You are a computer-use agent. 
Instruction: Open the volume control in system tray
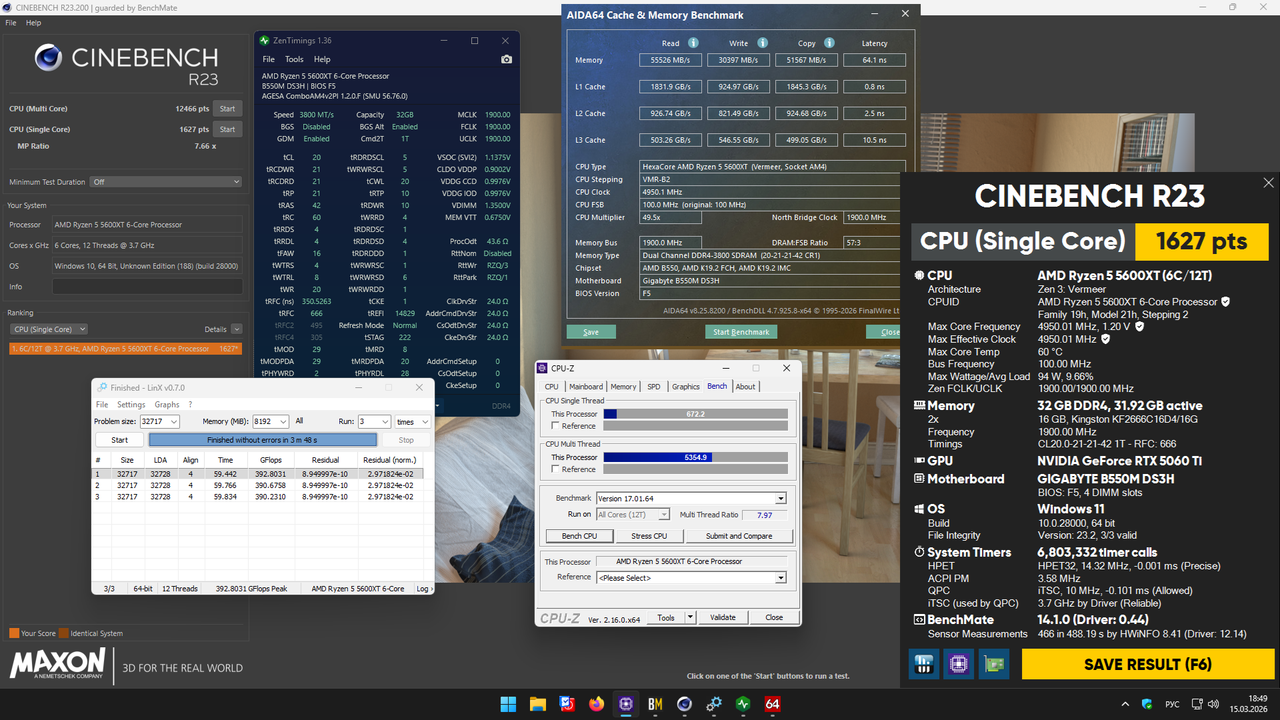click(1216, 704)
